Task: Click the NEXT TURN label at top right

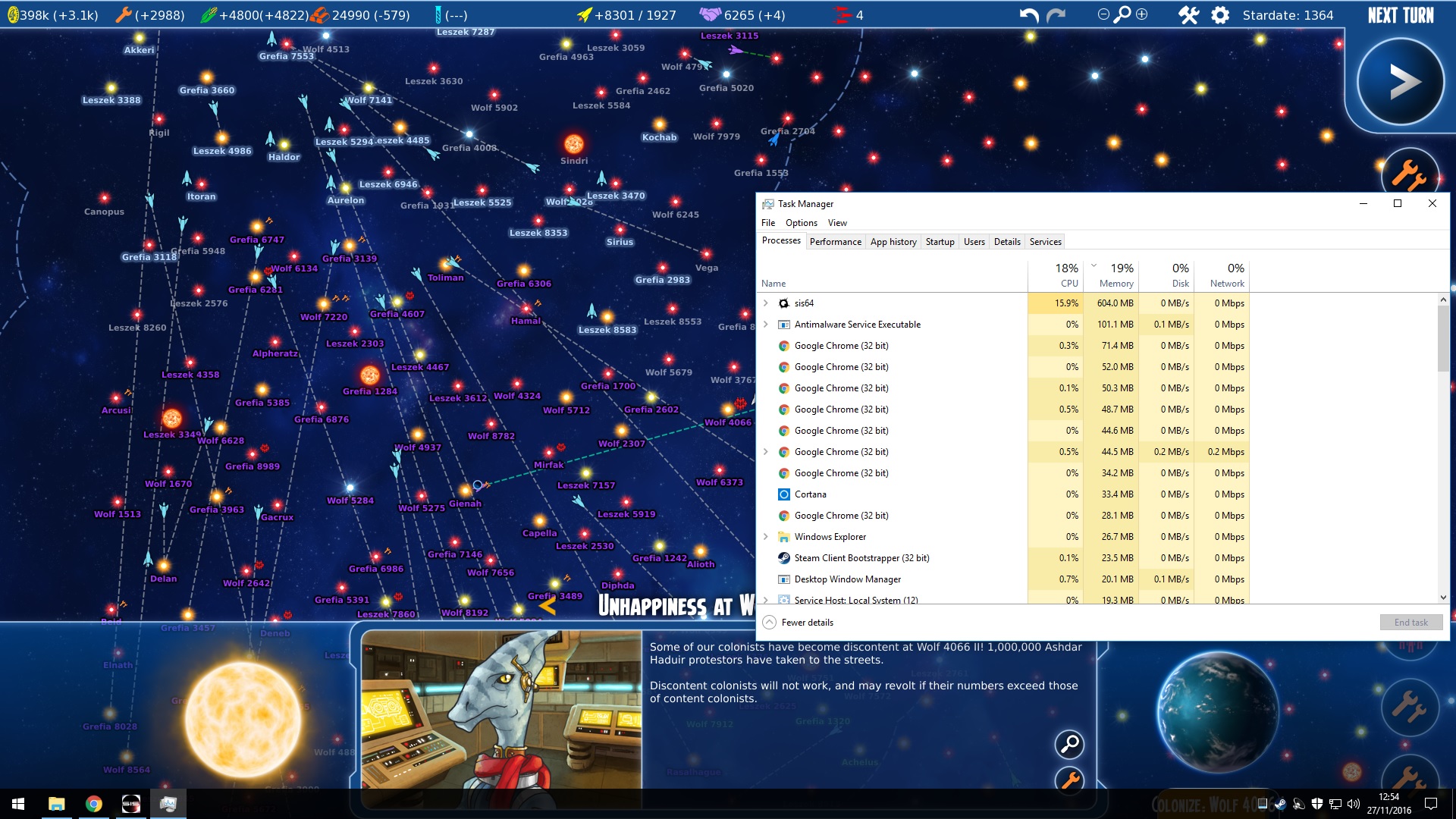Action: (1401, 15)
